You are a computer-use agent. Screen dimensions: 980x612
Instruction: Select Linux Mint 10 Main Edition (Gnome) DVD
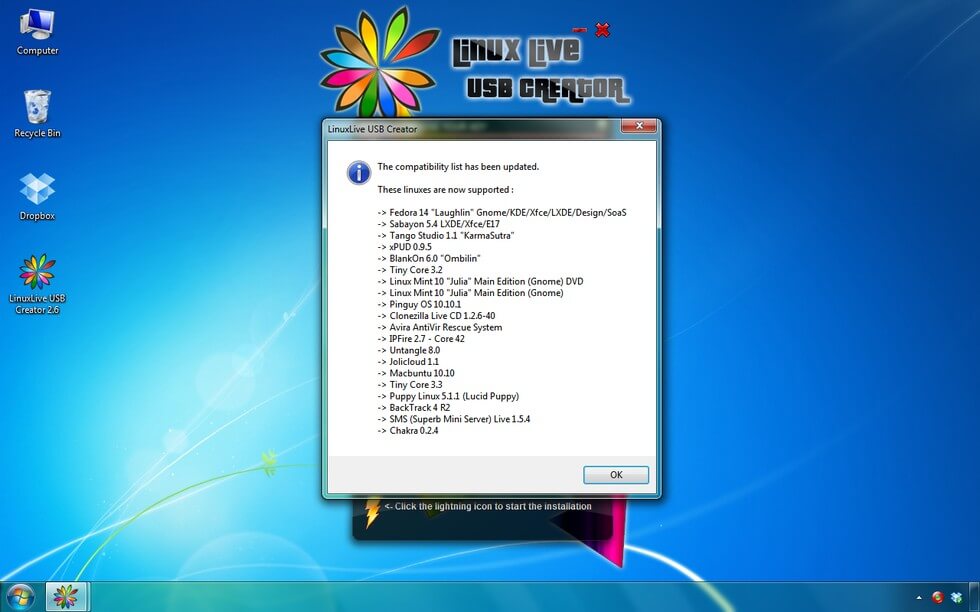click(481, 281)
